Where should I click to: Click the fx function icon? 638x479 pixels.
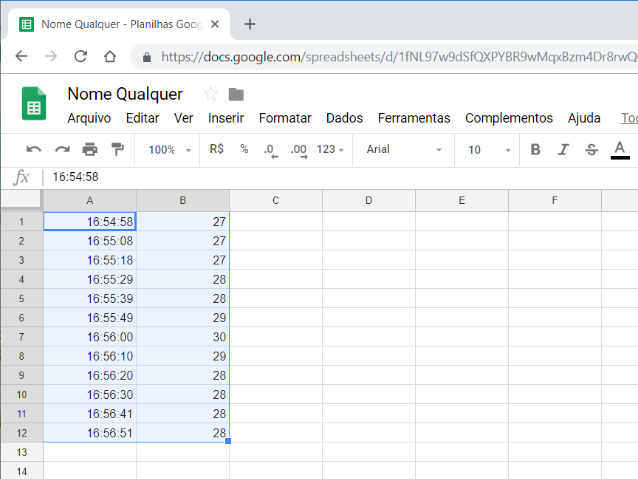click(21, 177)
